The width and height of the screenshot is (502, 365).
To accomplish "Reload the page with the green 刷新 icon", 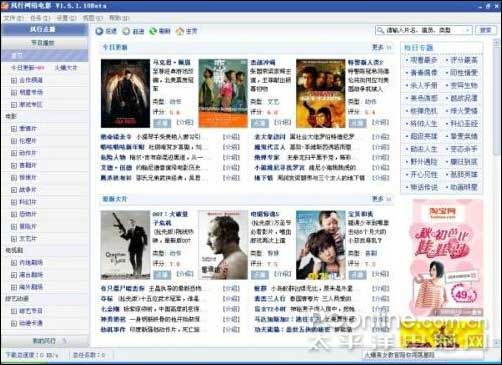I will click(153, 31).
